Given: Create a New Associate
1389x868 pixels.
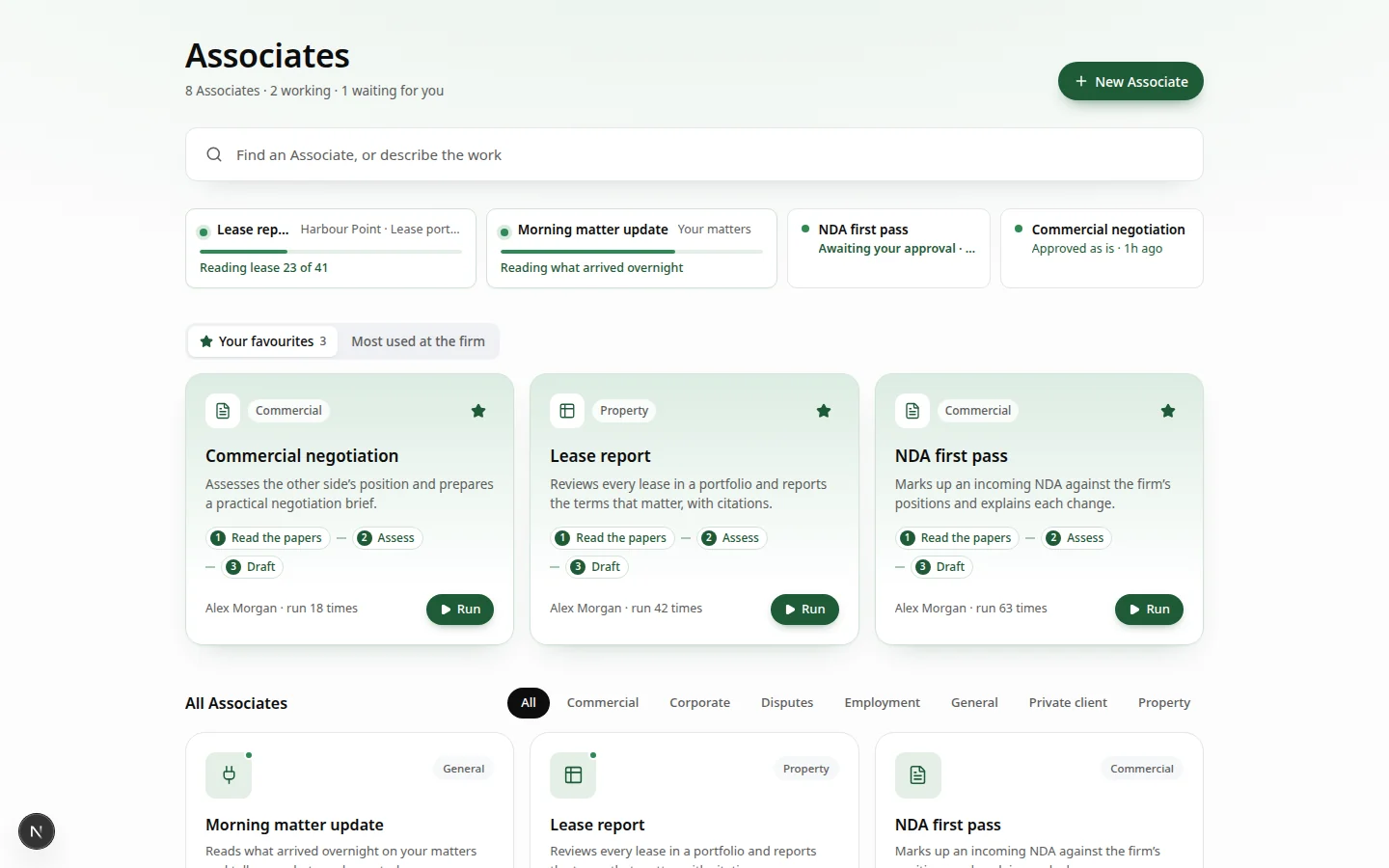Looking at the screenshot, I should (1130, 81).
